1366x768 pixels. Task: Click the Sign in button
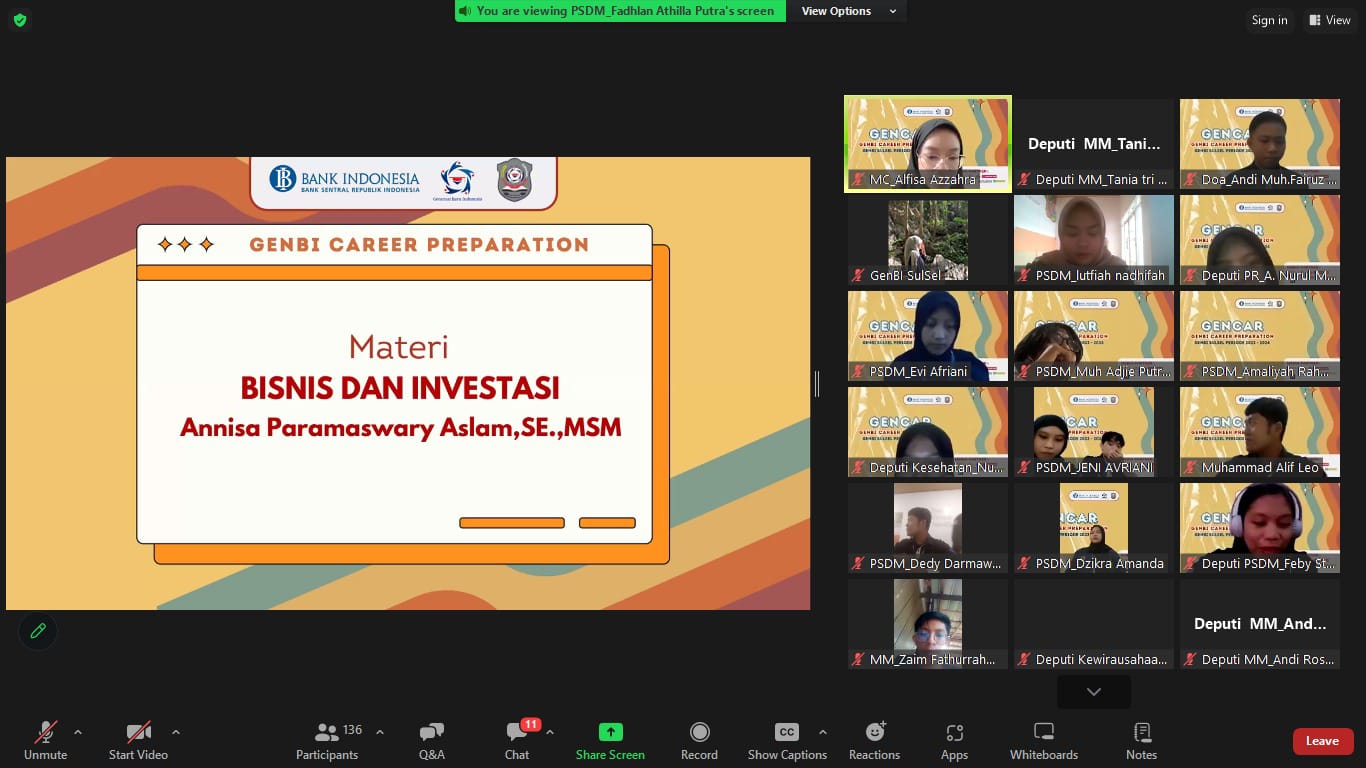[x=1269, y=20]
